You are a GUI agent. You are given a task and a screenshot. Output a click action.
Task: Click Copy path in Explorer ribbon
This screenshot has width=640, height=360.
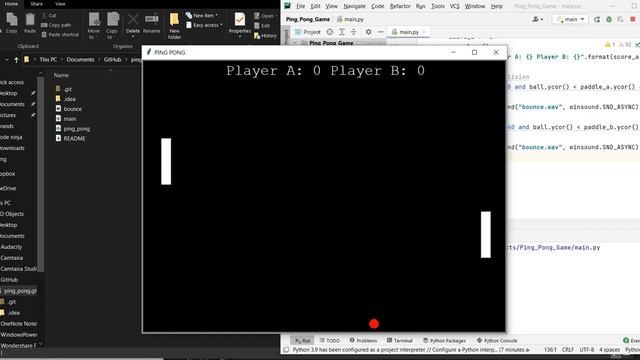coord(56,25)
